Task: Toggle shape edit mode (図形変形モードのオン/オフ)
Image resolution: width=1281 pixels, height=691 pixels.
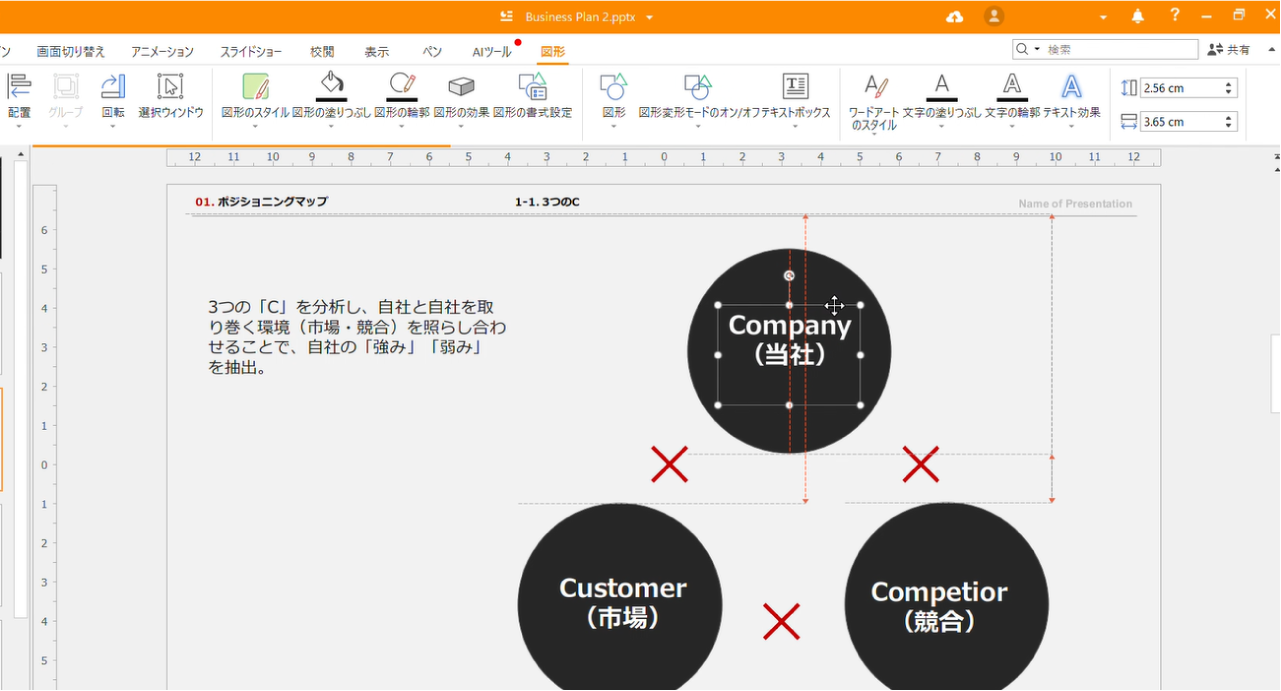Action: coord(697,86)
